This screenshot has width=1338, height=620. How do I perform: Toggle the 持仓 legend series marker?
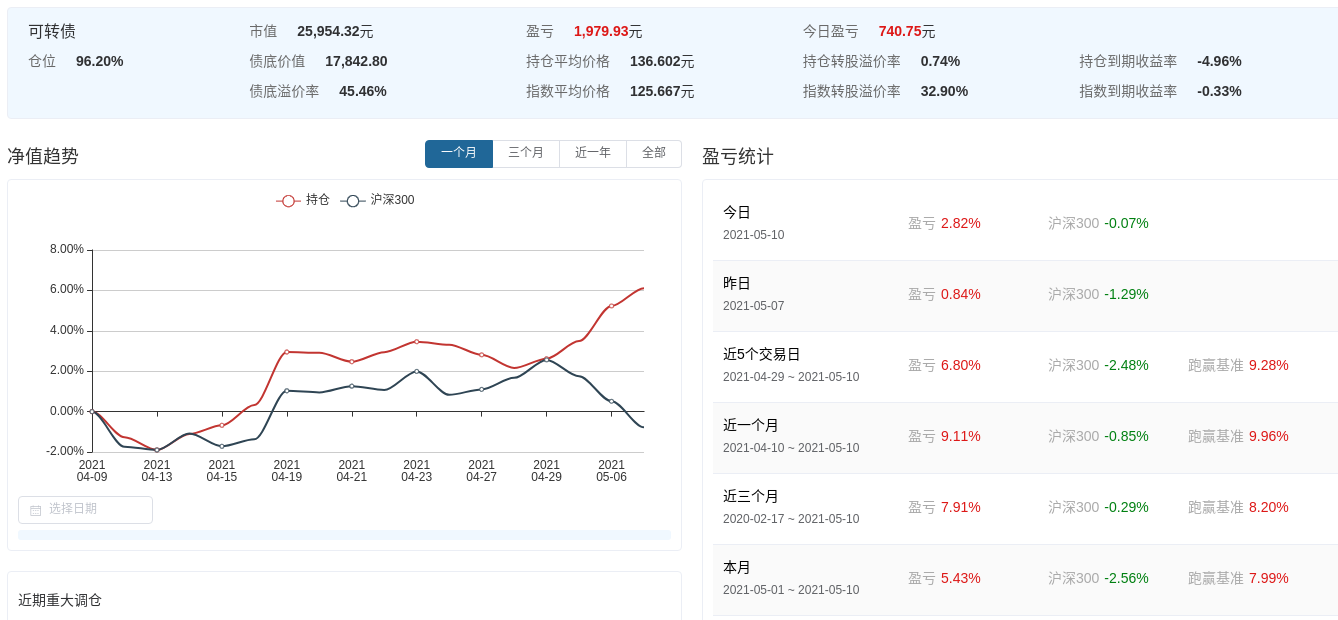pos(288,201)
